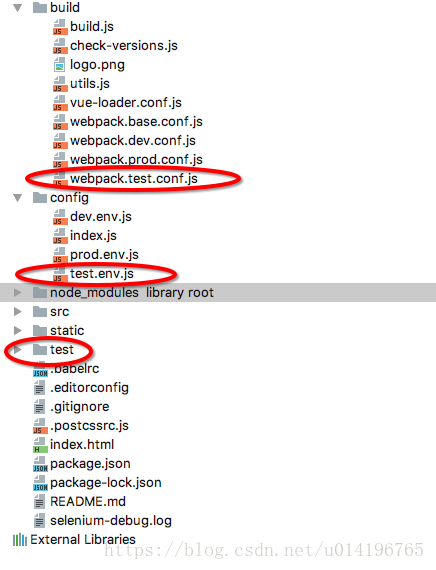The image size is (436, 570).
Task: Open webpack.base.conf.js file
Action: pos(136,122)
